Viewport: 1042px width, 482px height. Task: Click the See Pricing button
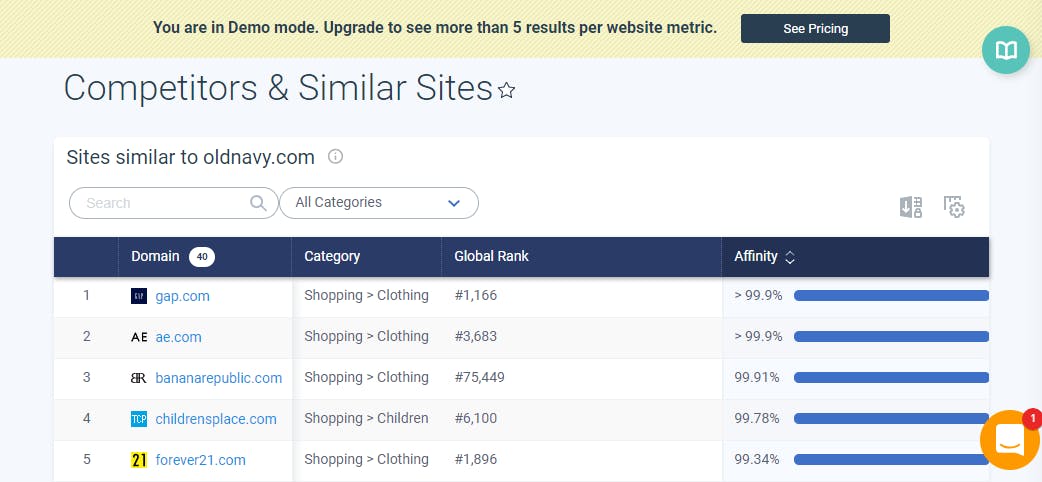[x=815, y=29]
